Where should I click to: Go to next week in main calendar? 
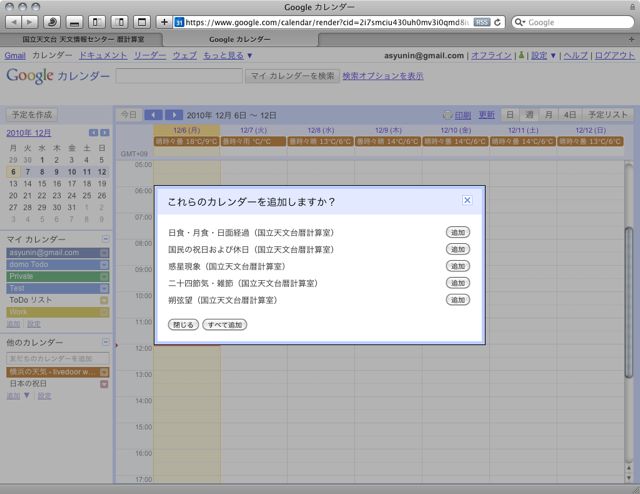click(x=173, y=115)
